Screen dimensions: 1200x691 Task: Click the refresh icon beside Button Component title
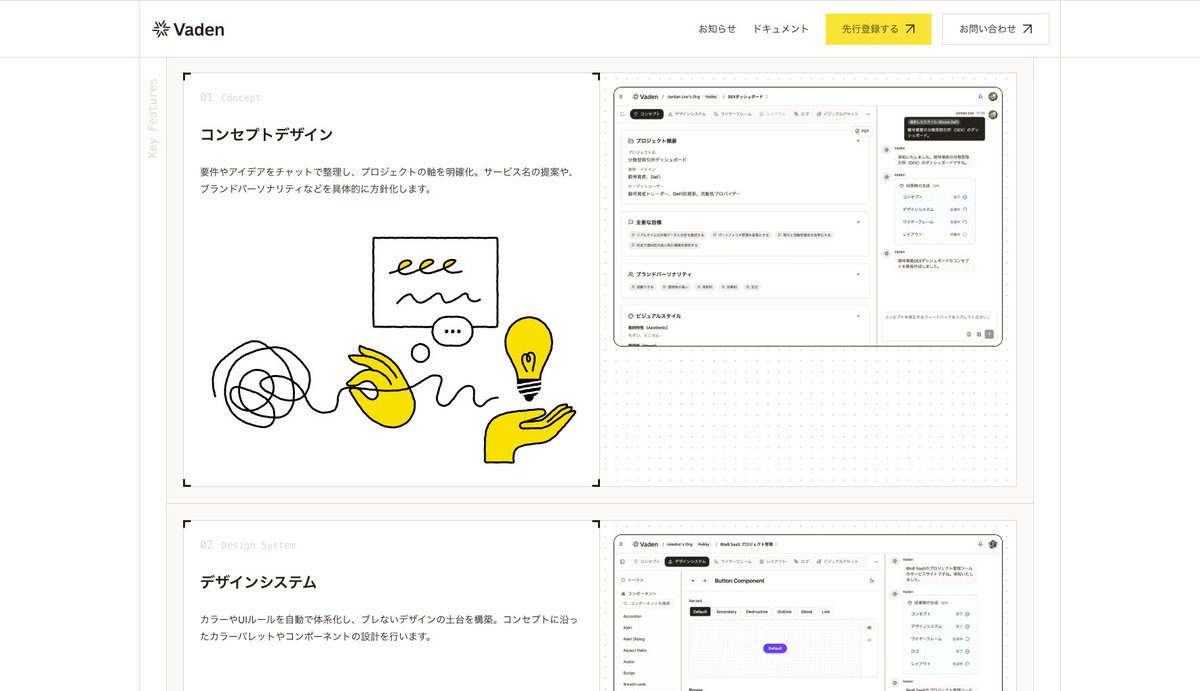[871, 581]
